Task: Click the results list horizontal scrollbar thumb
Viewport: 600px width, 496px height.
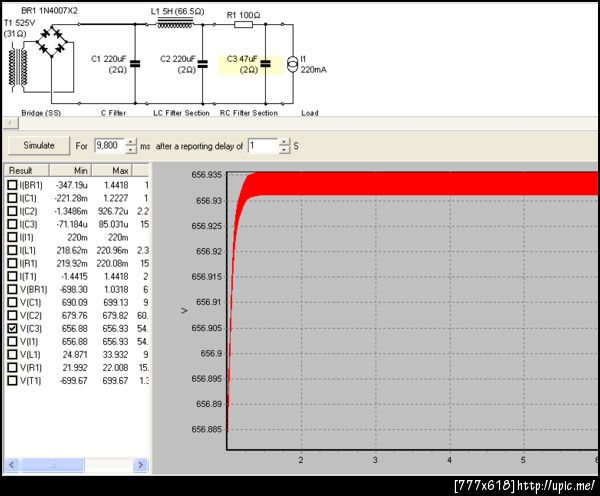Action: (53, 465)
